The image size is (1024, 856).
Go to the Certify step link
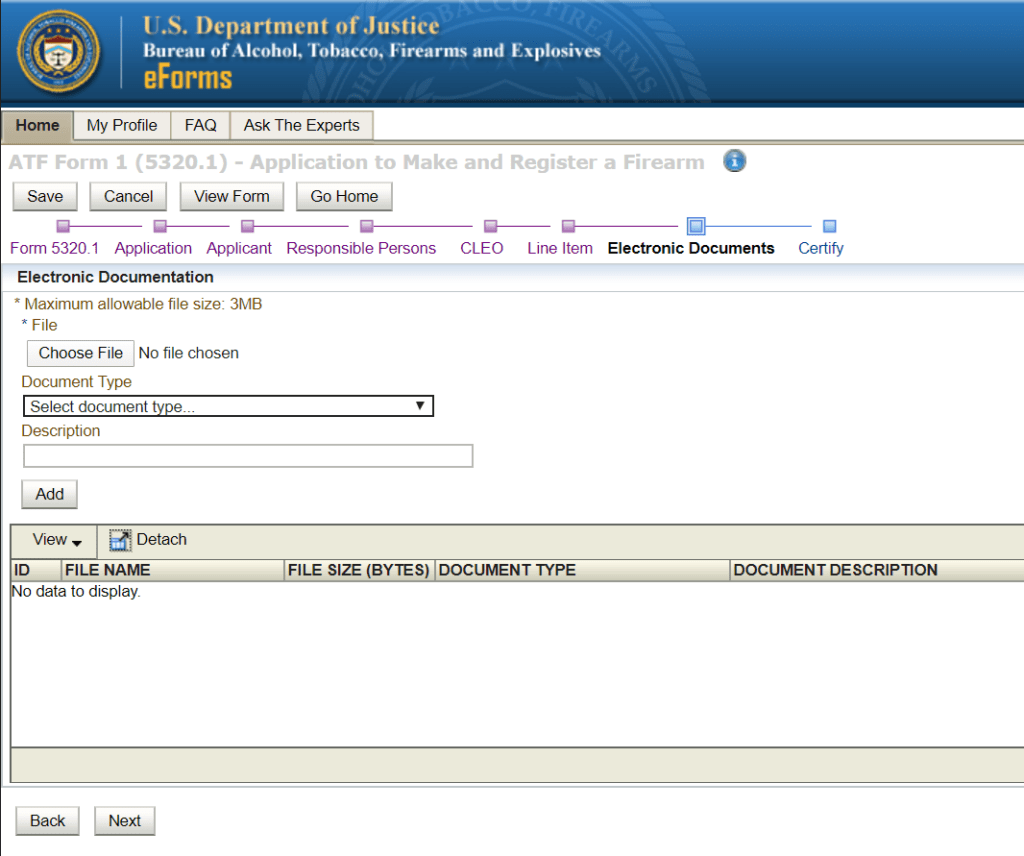click(821, 248)
